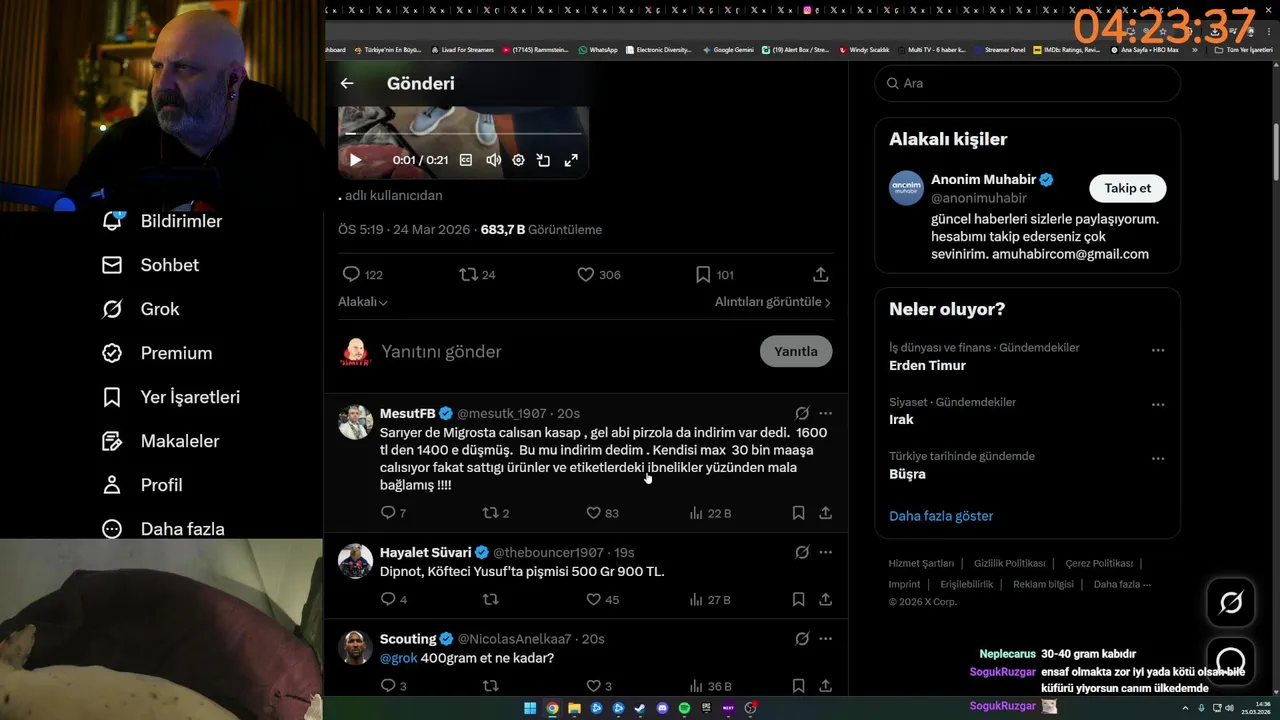Open the floating messages chat button
Screen dimensions: 1280x720
pyautogui.click(x=1231, y=661)
